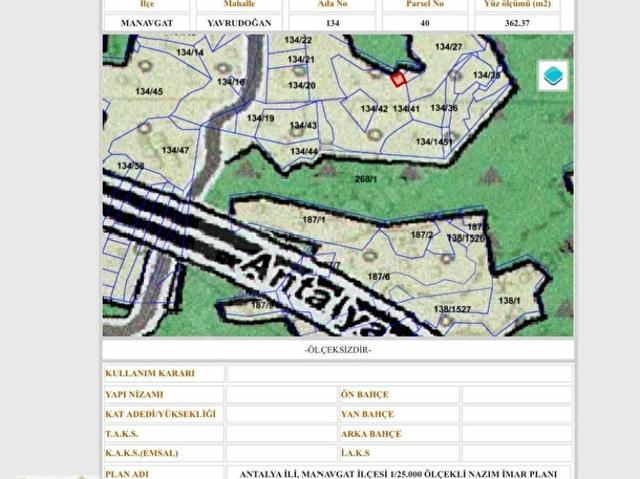Click the MANAVGAT district cell
Image resolution: width=640 pixels, height=479 pixels.
click(147, 23)
